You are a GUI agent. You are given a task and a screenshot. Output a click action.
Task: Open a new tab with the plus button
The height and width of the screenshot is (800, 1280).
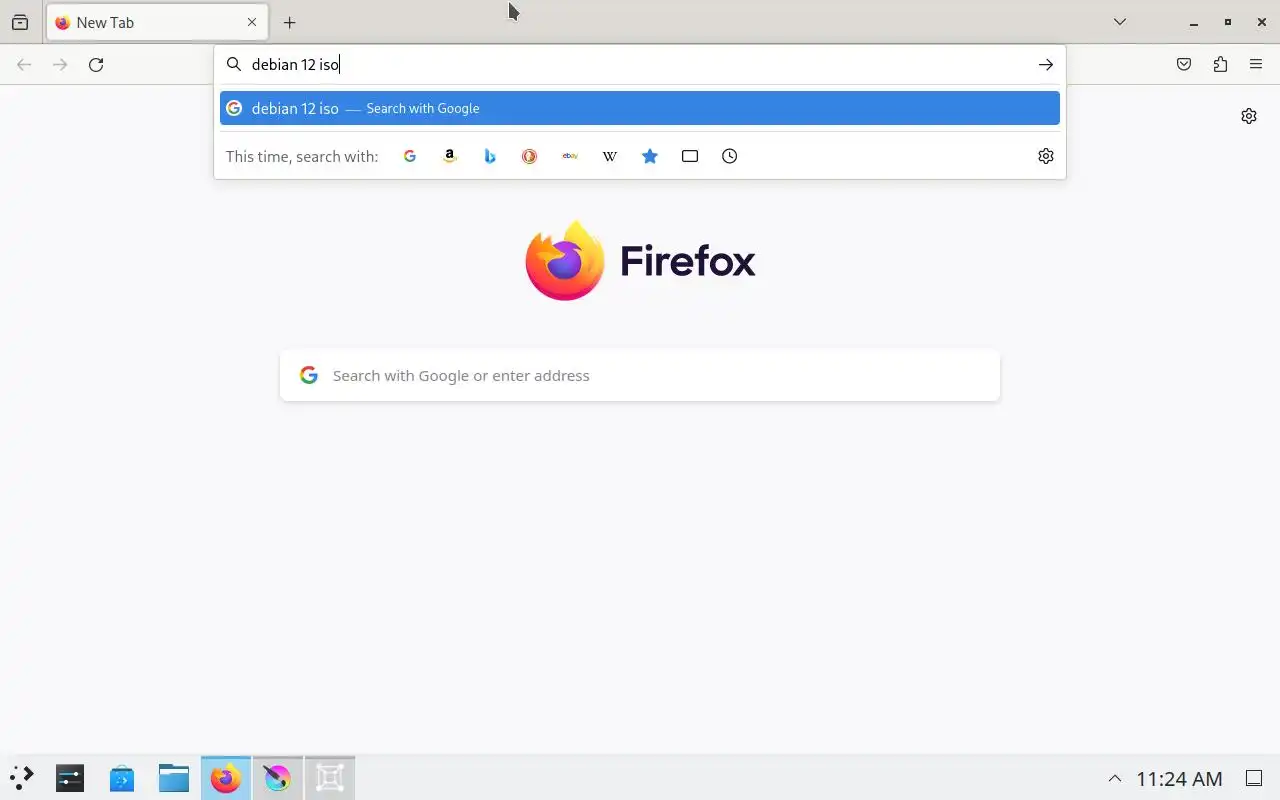click(290, 22)
